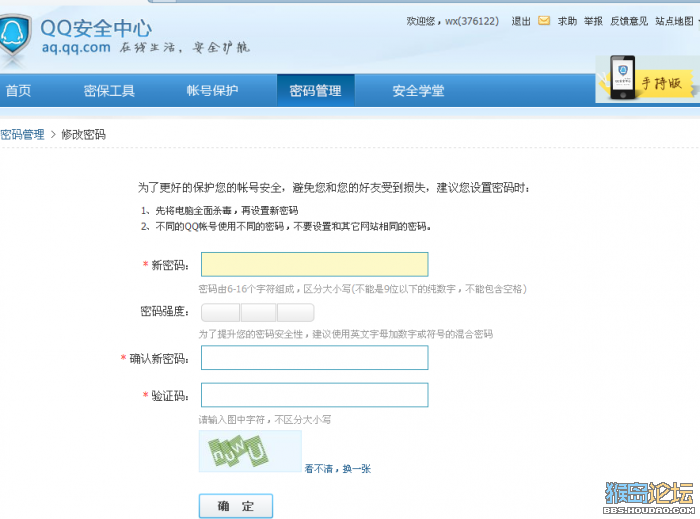700x519 pixels.
Task: Click the QQ安全中心 title text
Action: tap(96, 29)
